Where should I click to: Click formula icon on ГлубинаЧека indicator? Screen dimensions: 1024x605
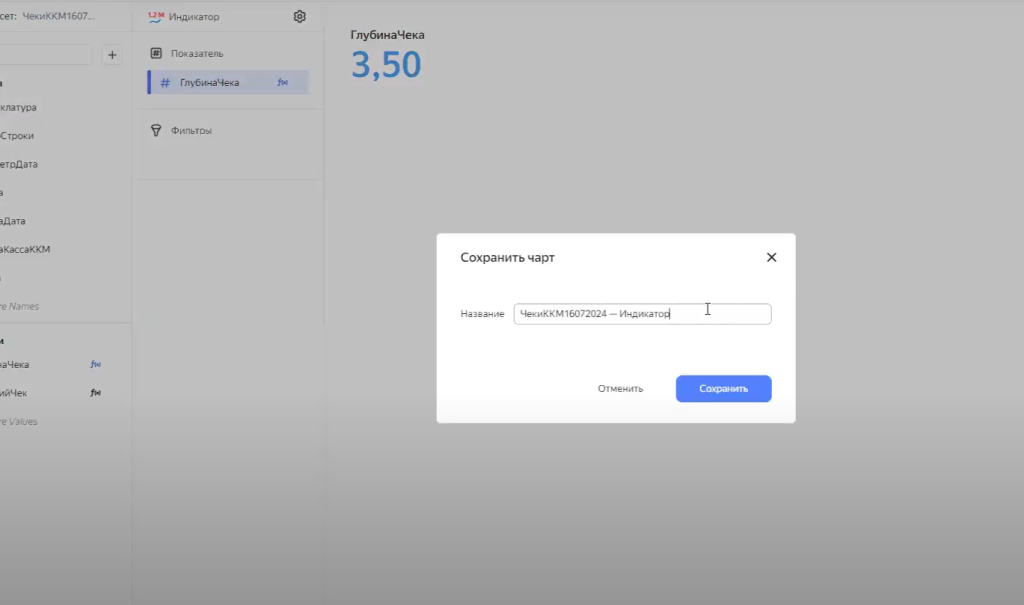coord(282,82)
